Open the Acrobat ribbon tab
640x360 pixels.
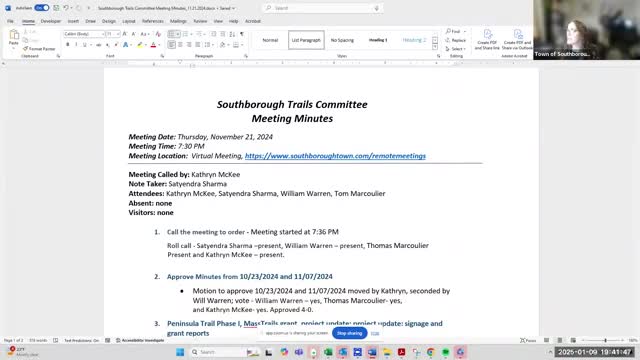click(x=253, y=21)
